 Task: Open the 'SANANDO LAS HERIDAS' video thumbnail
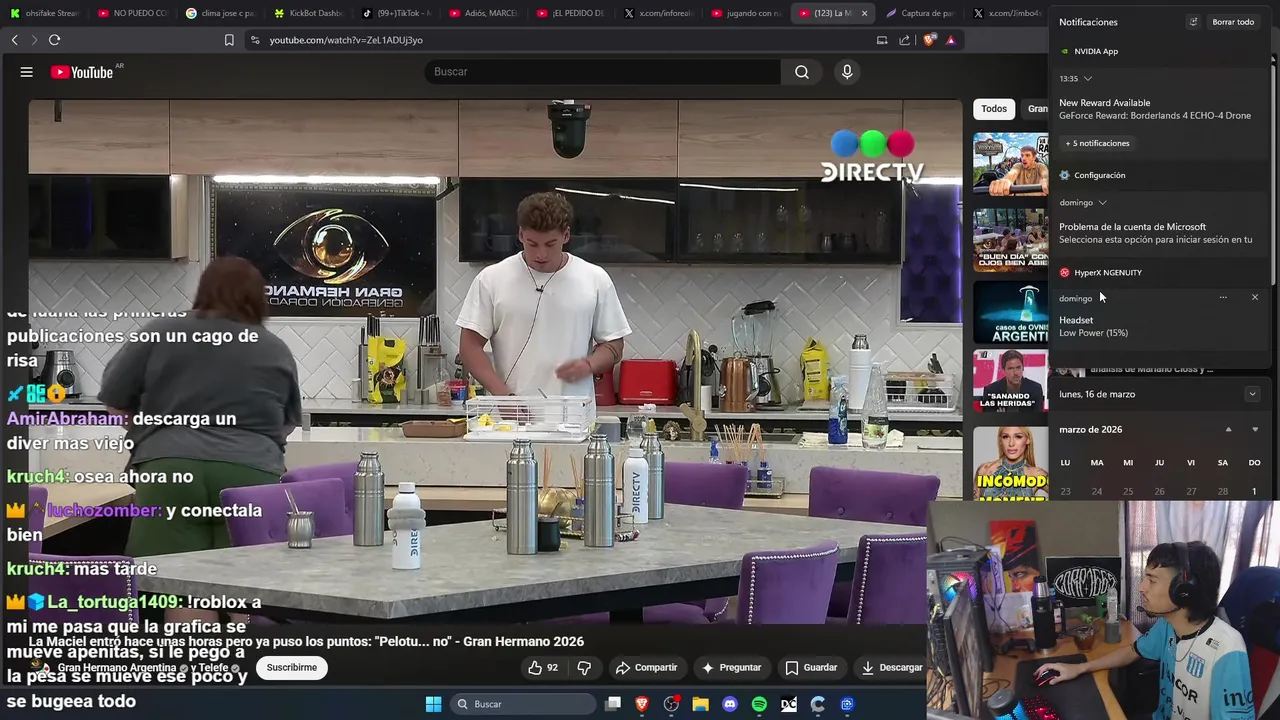coord(1010,382)
